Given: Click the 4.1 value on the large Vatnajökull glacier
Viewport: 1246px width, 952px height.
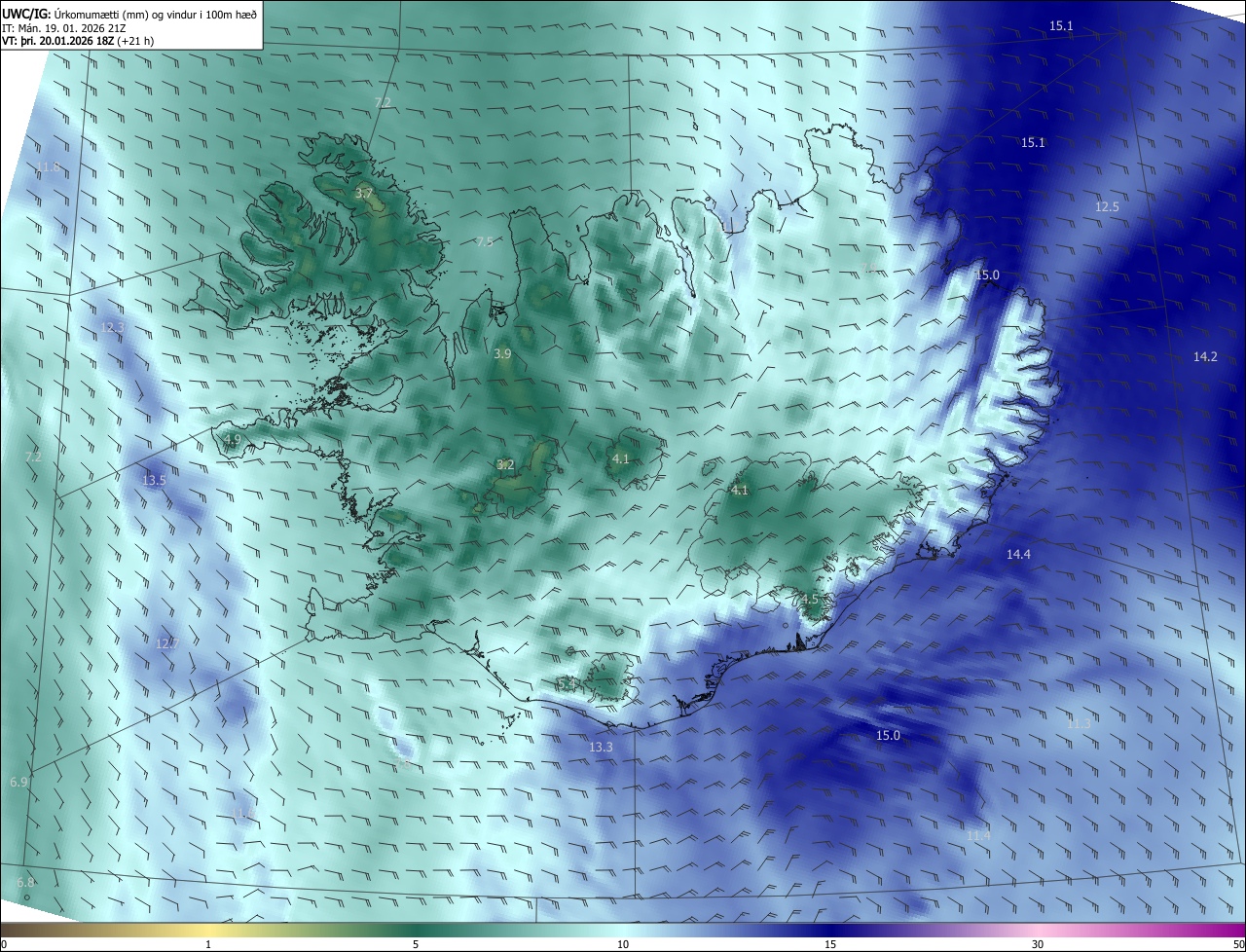Looking at the screenshot, I should pos(739,490).
